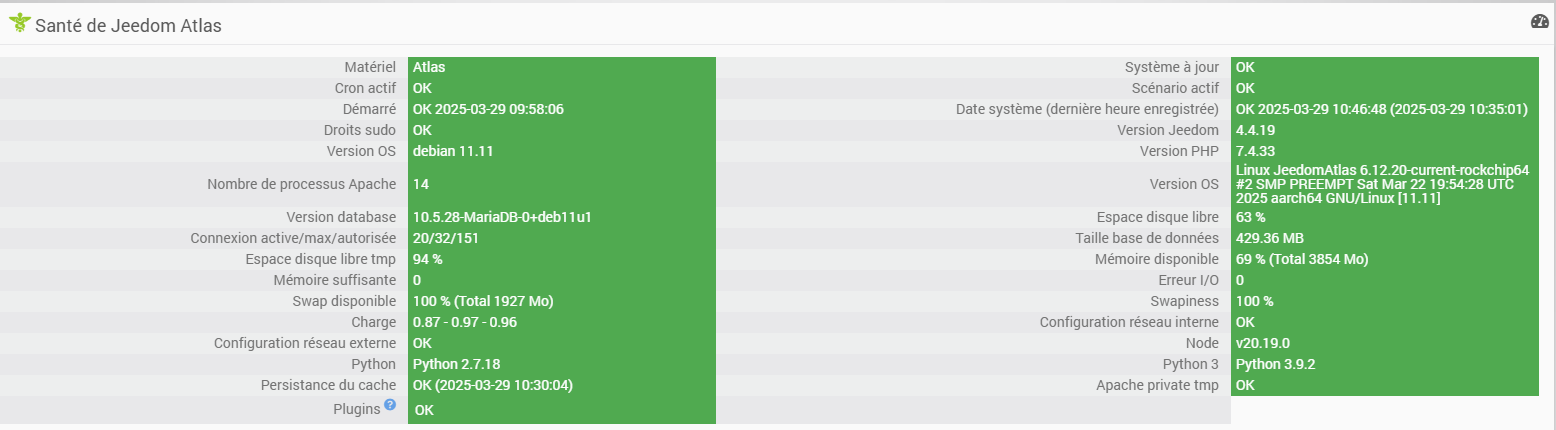Click the Charge value 0.87 - 0.97 - 0.96
This screenshot has height=430, width=1556.
pyautogui.click(x=465, y=322)
